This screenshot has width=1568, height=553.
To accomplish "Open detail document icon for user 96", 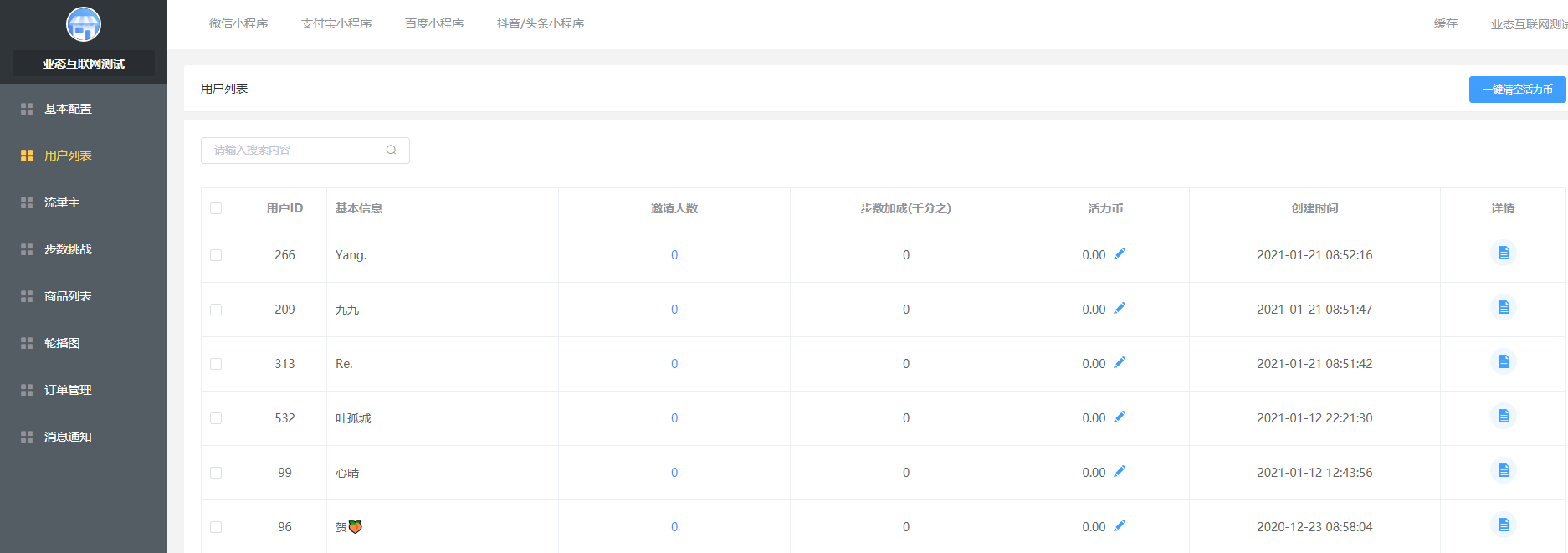I will [1504, 525].
